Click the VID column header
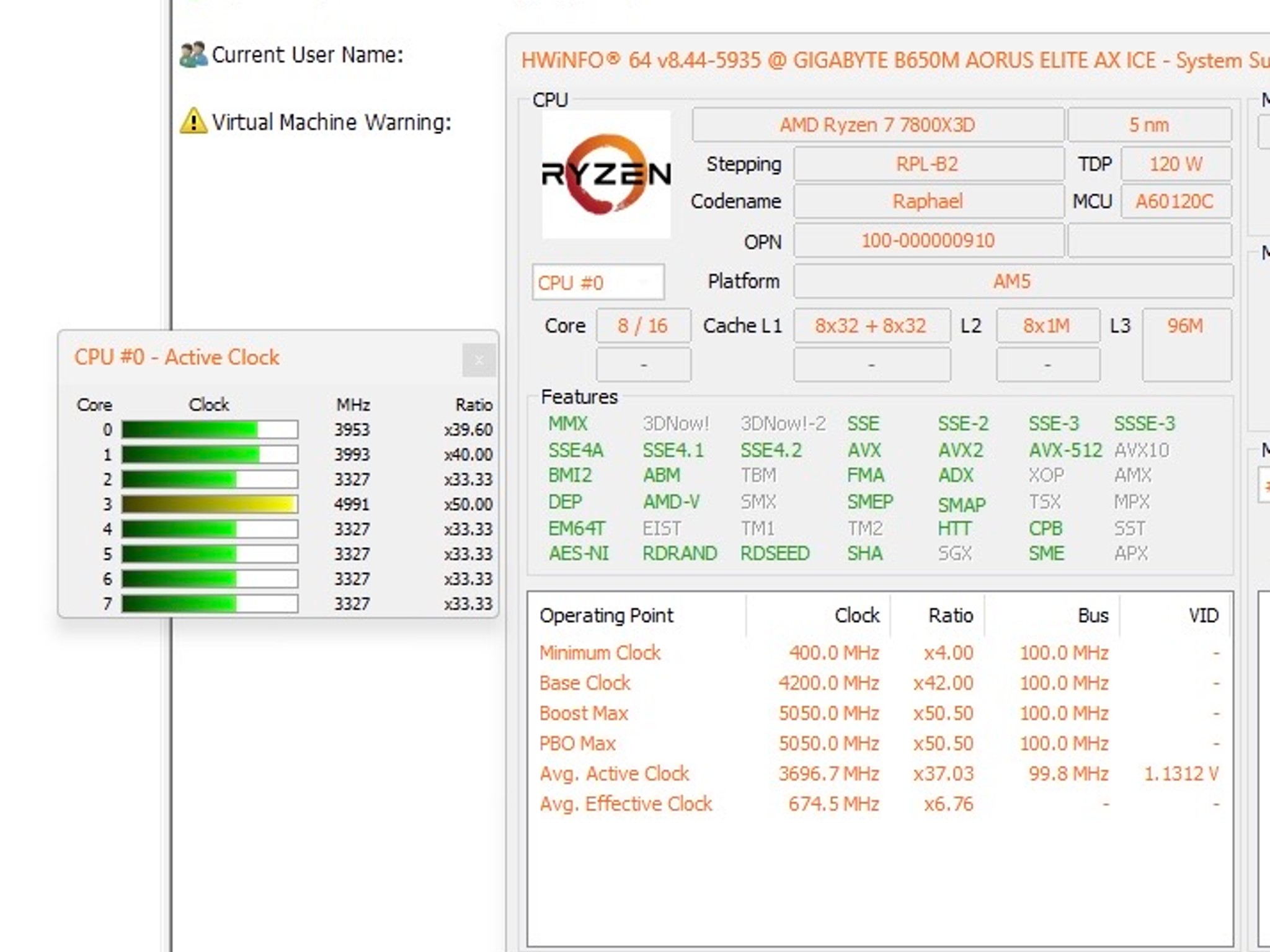The width and height of the screenshot is (1270, 952). pos(1174,615)
